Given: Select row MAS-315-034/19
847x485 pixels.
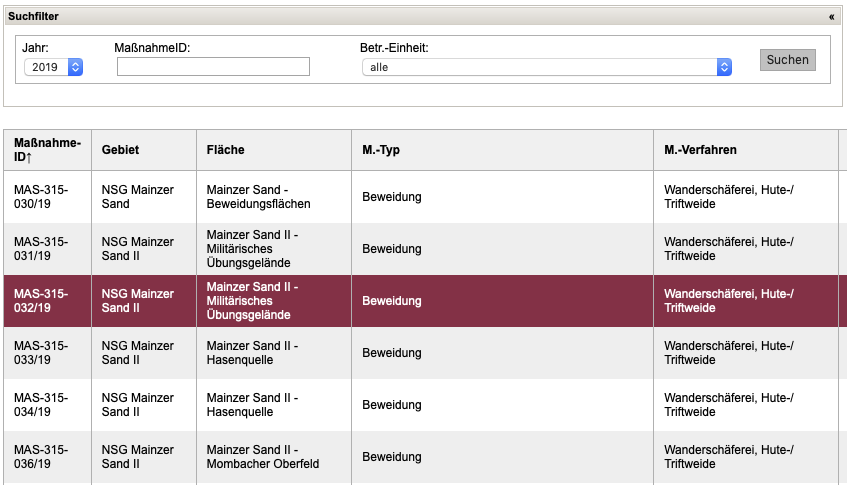Looking at the screenshot, I should [41, 404].
